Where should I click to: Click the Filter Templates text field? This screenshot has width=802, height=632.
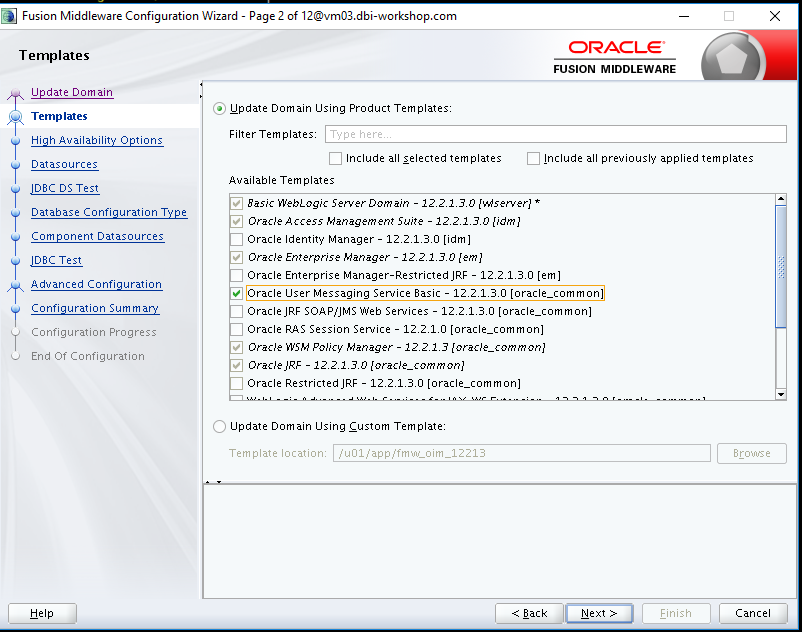[x=555, y=134]
